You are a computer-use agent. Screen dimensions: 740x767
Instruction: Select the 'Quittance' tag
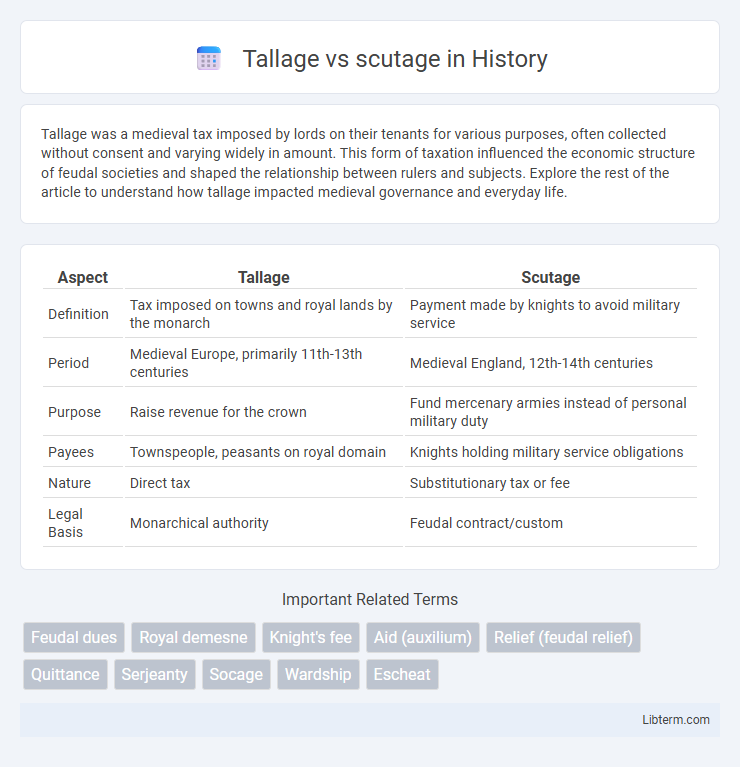coord(65,675)
